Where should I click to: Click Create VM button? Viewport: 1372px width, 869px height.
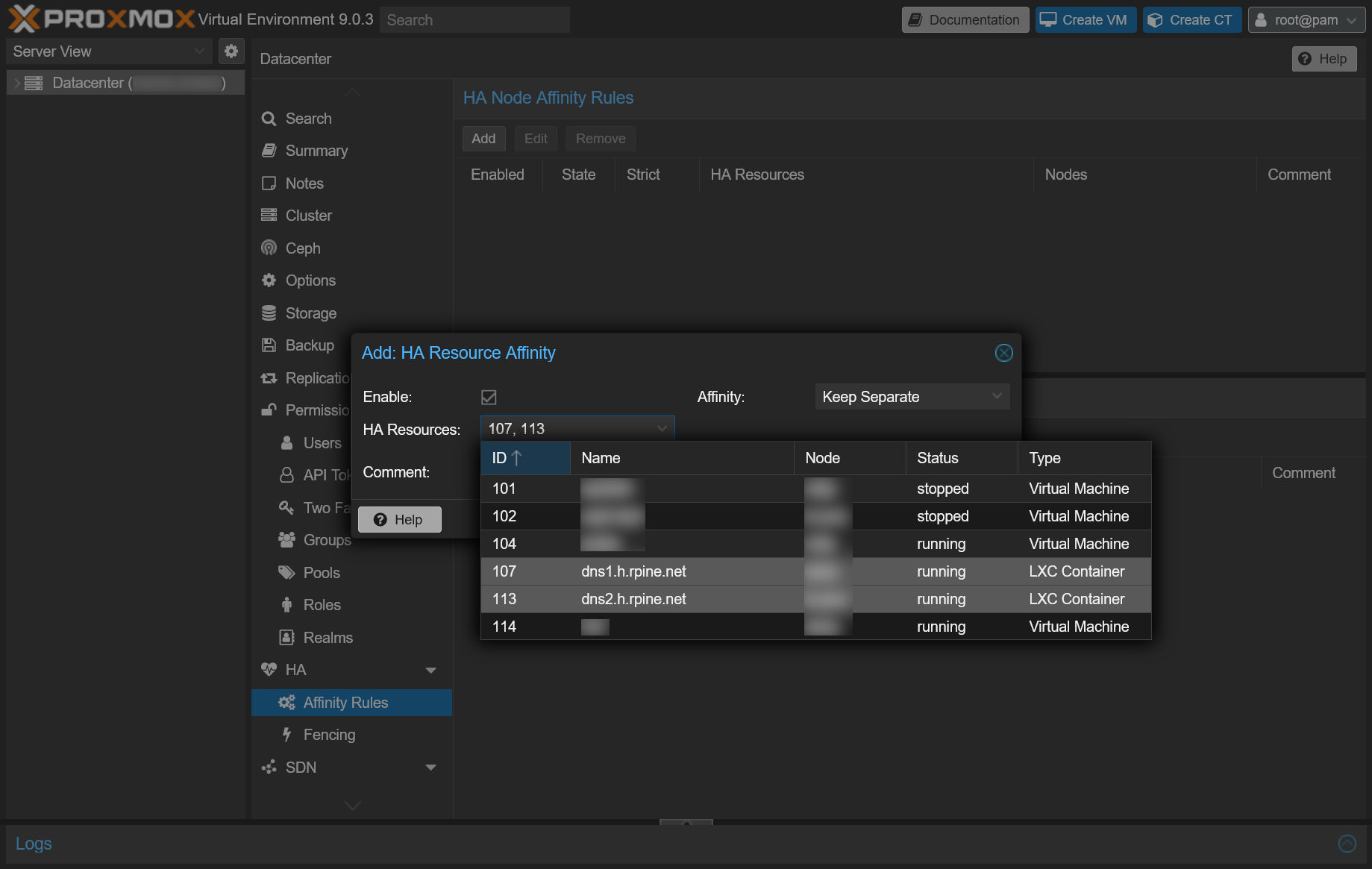click(x=1086, y=20)
